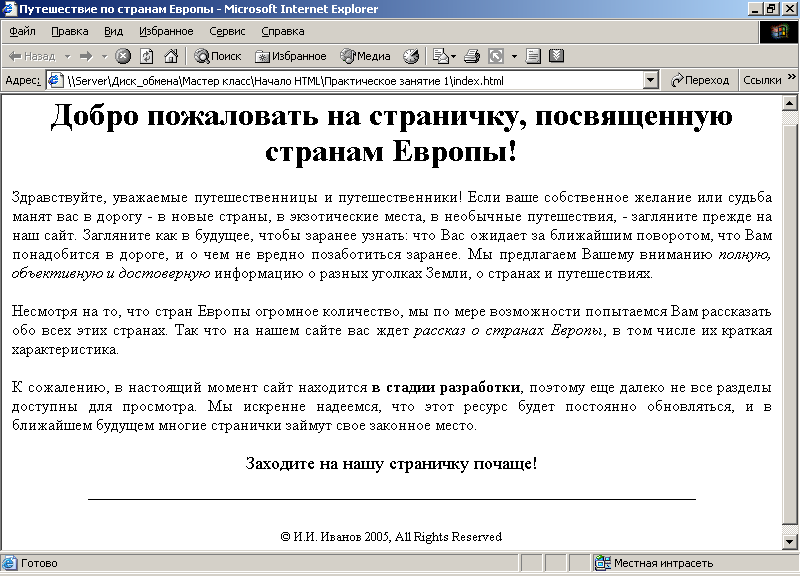
Task: Click the Stop loading icon
Action: click(x=122, y=56)
